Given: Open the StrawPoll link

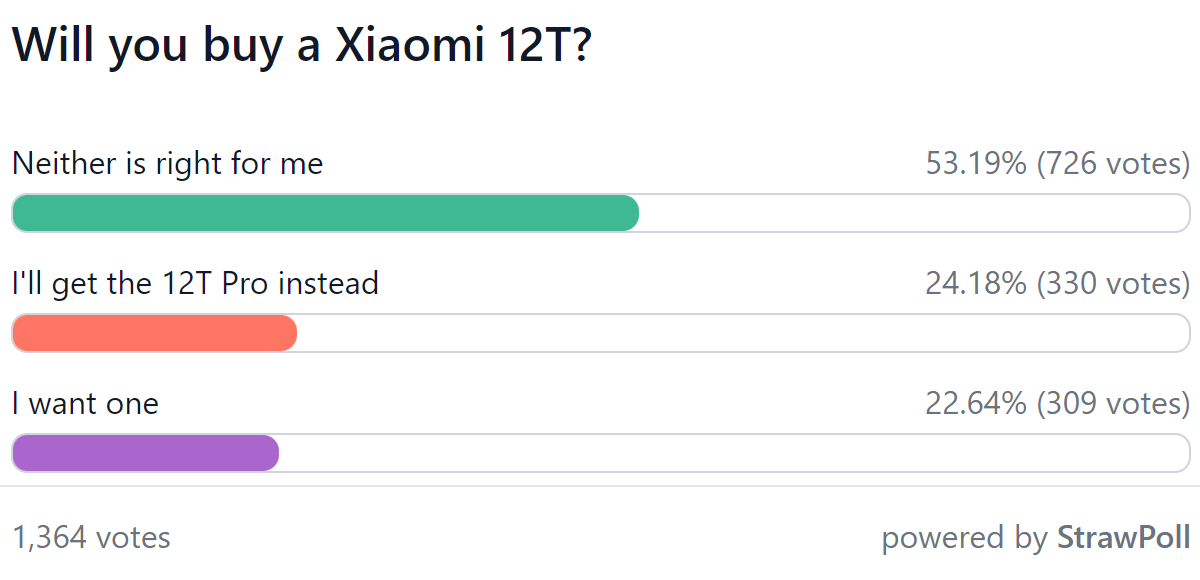Looking at the screenshot, I should [1124, 537].
